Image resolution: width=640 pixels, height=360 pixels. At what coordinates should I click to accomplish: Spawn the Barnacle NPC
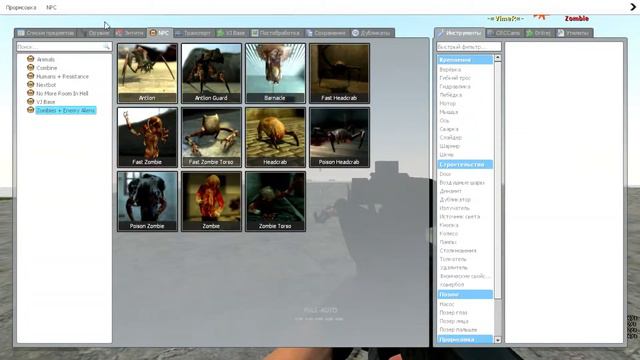[276, 73]
